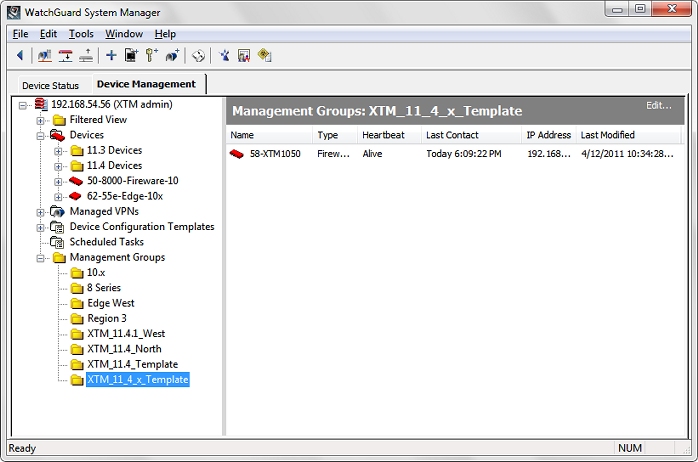Click the gold key toolbar icon
Screen dimensions: 698x462
[151, 55]
